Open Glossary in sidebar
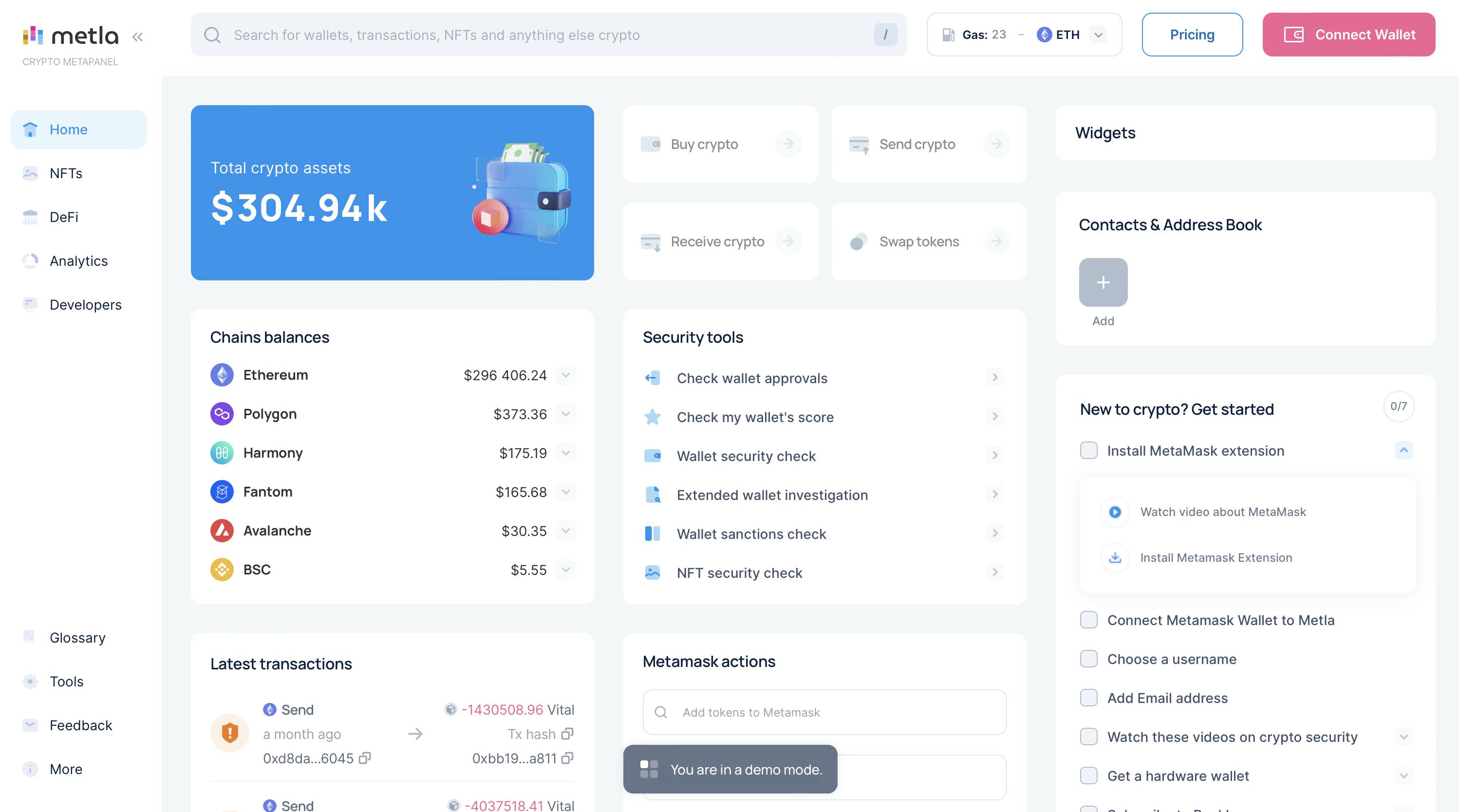 click(79, 638)
